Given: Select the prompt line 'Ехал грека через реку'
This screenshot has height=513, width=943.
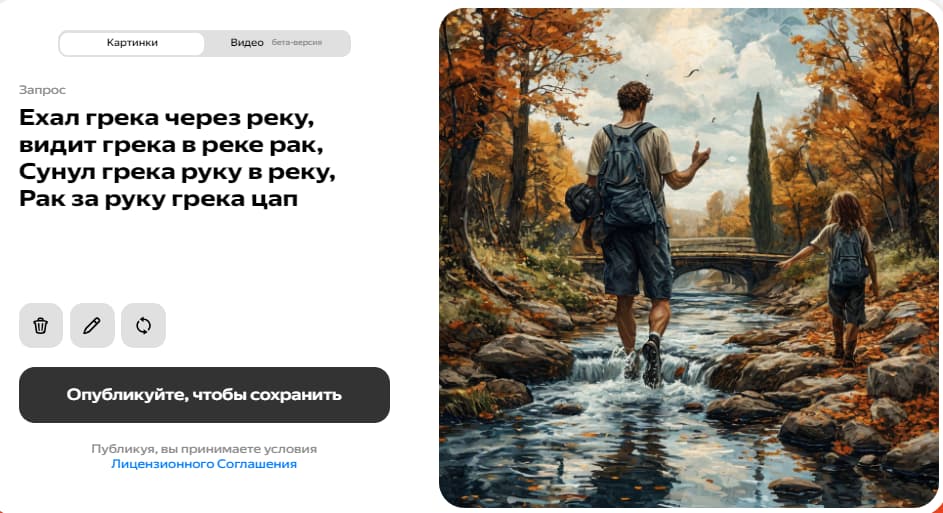Looking at the screenshot, I should pyautogui.click(x=167, y=117).
